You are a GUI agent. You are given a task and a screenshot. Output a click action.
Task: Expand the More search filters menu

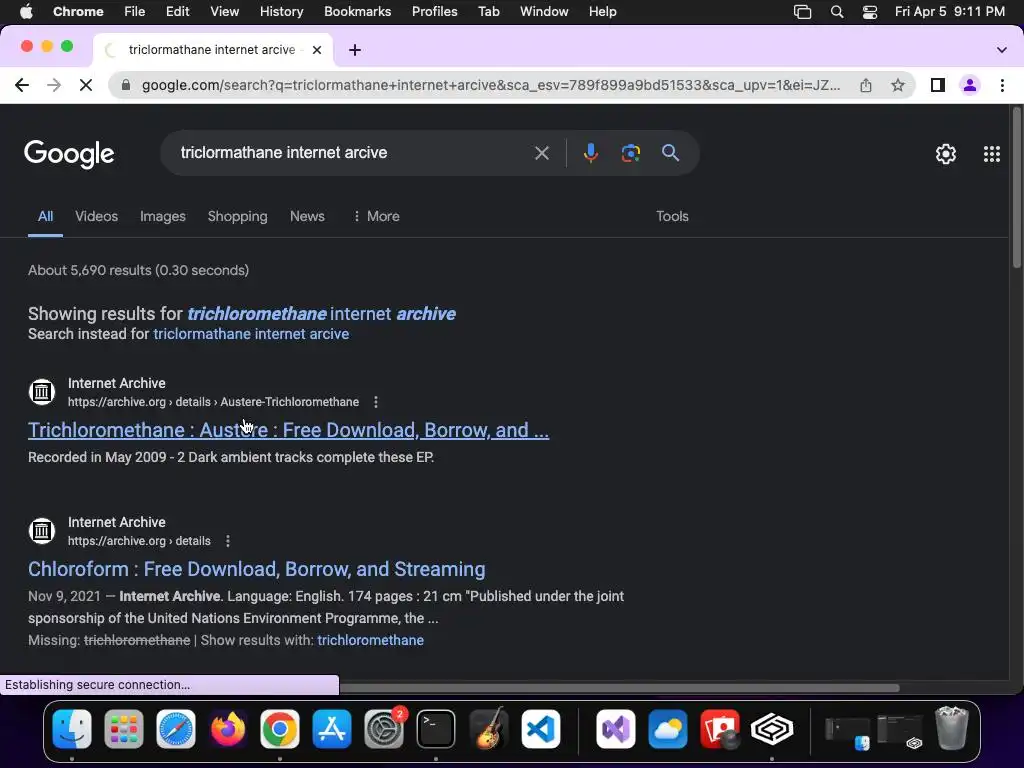click(376, 216)
